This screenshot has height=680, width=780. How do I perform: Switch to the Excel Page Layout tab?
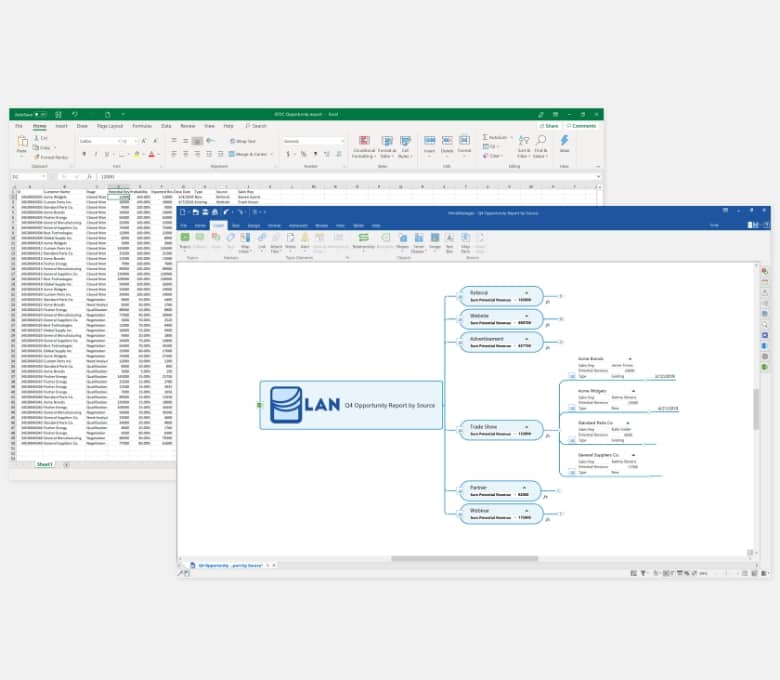[110, 126]
